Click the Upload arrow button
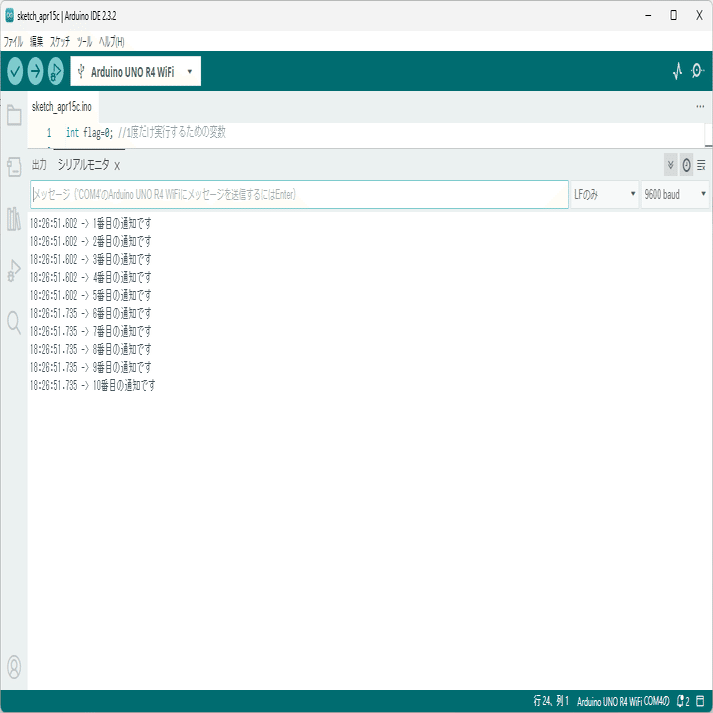 point(35,71)
